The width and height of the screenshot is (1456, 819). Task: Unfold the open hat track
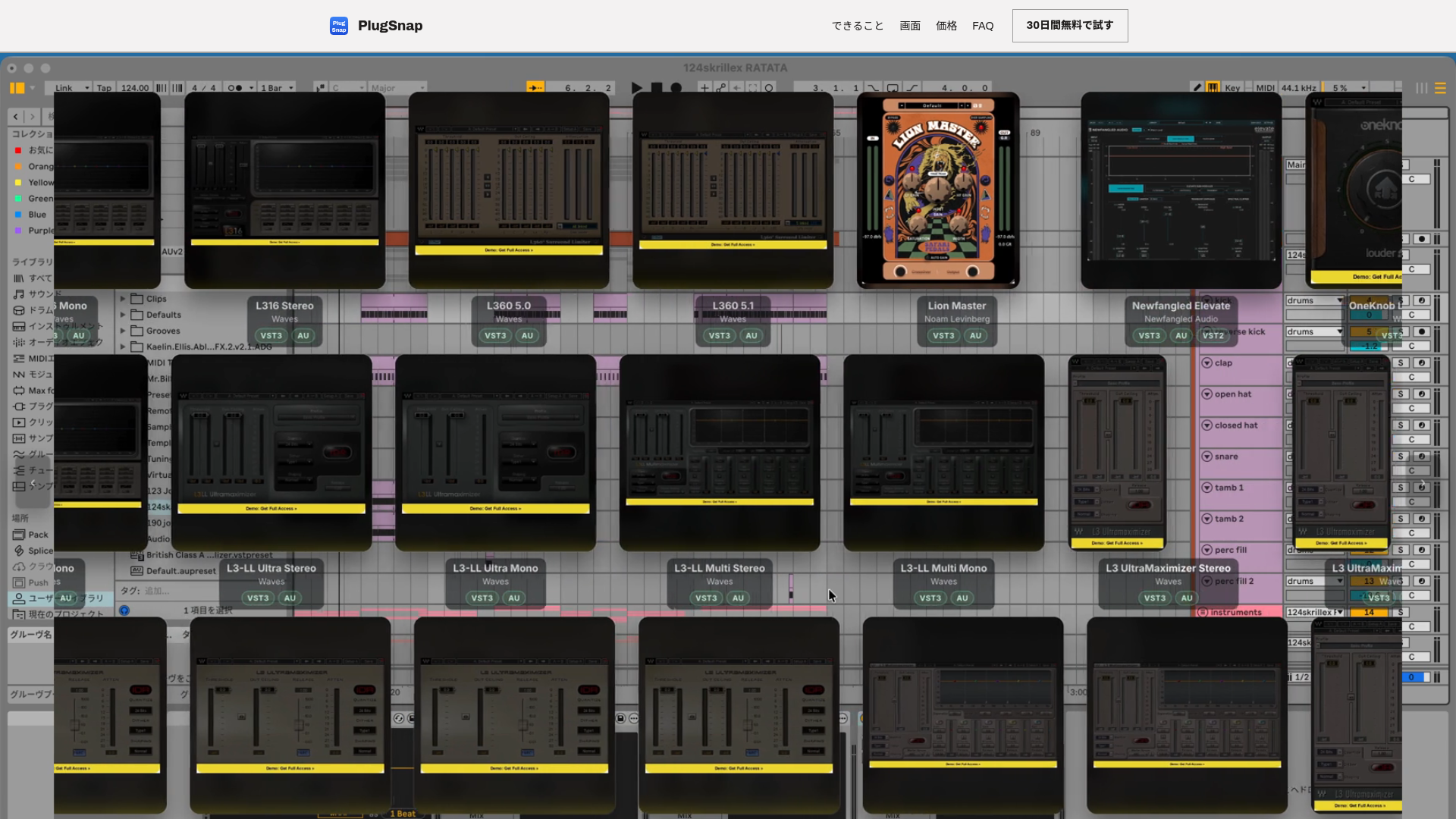[x=1207, y=394]
